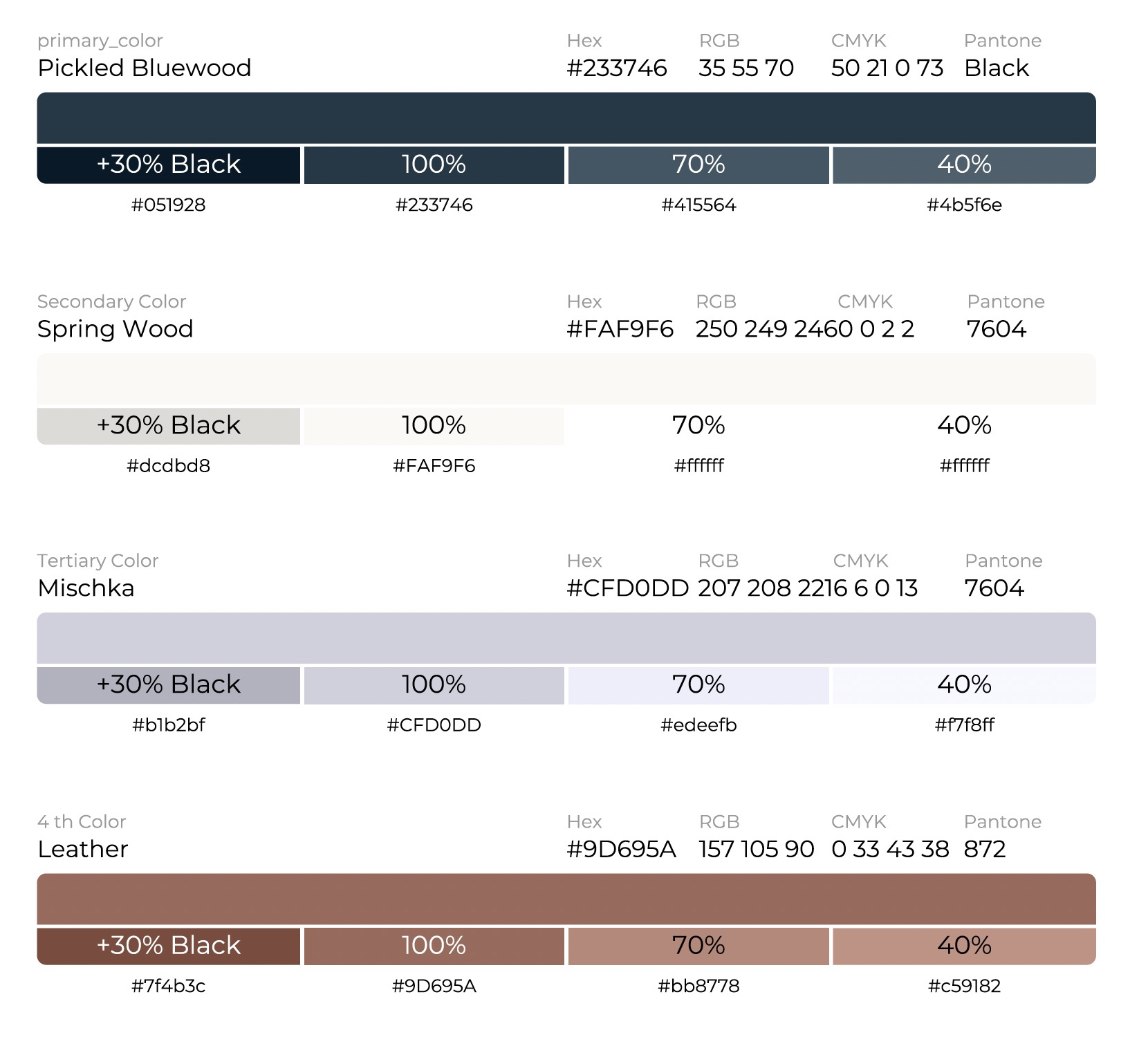Select Pickled Bluewood 100% swatch
This screenshot has height=1037, width=1148.
[x=434, y=165]
